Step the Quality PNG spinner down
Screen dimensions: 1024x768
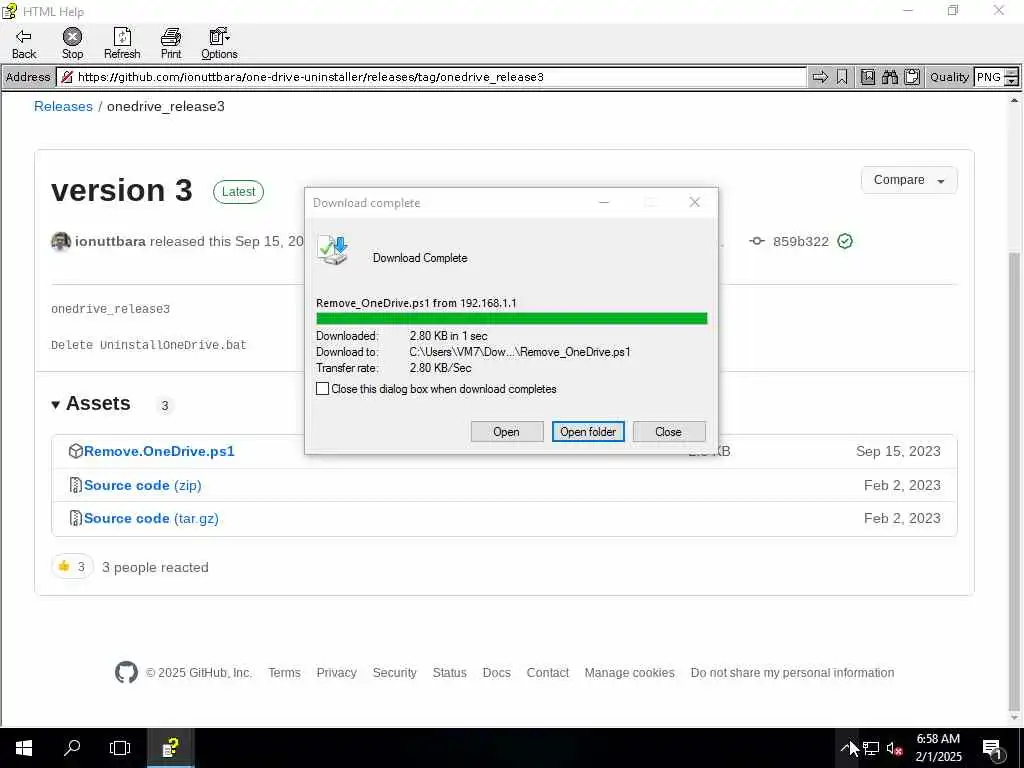point(1011,82)
